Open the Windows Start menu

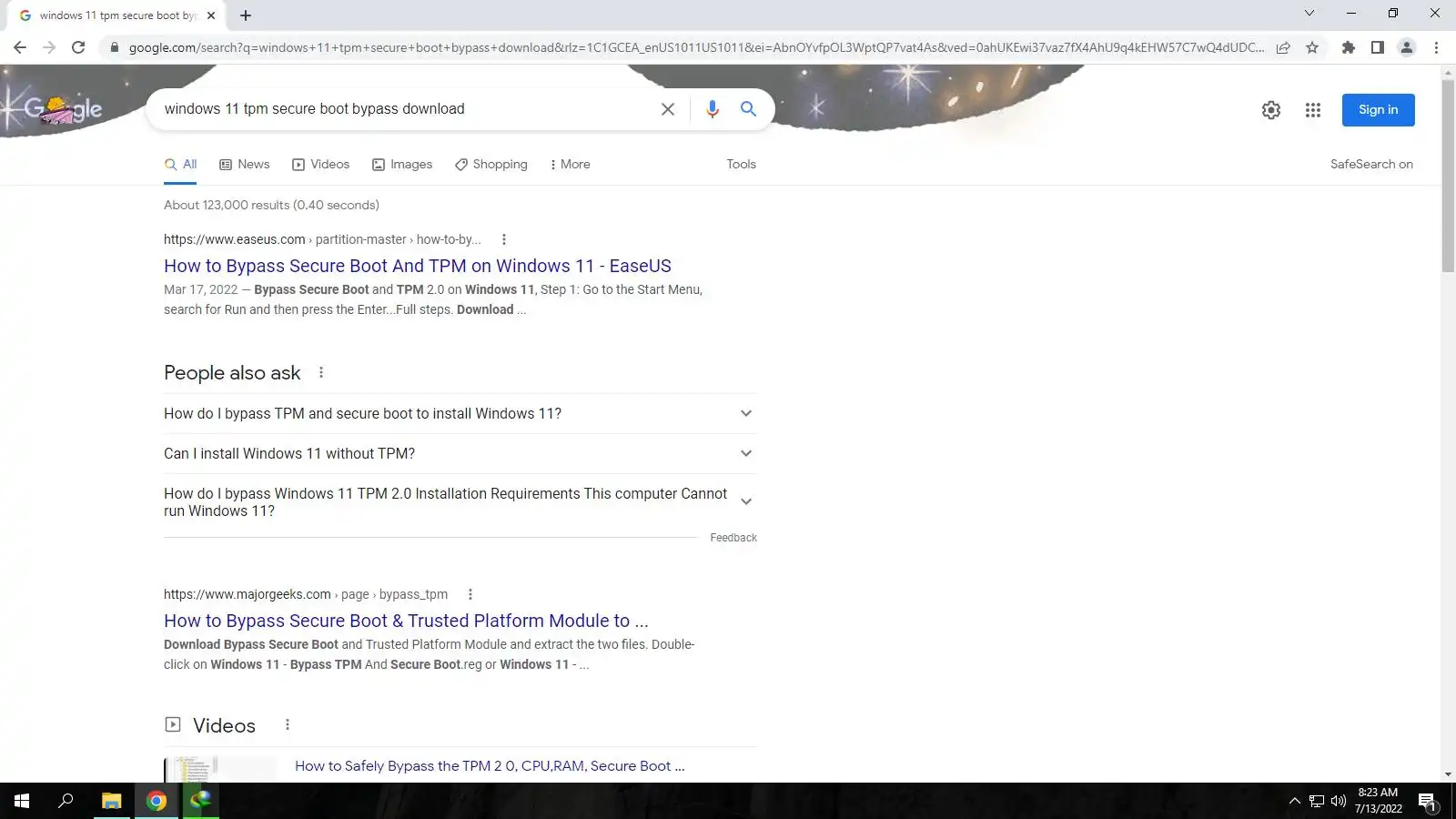tap(22, 801)
